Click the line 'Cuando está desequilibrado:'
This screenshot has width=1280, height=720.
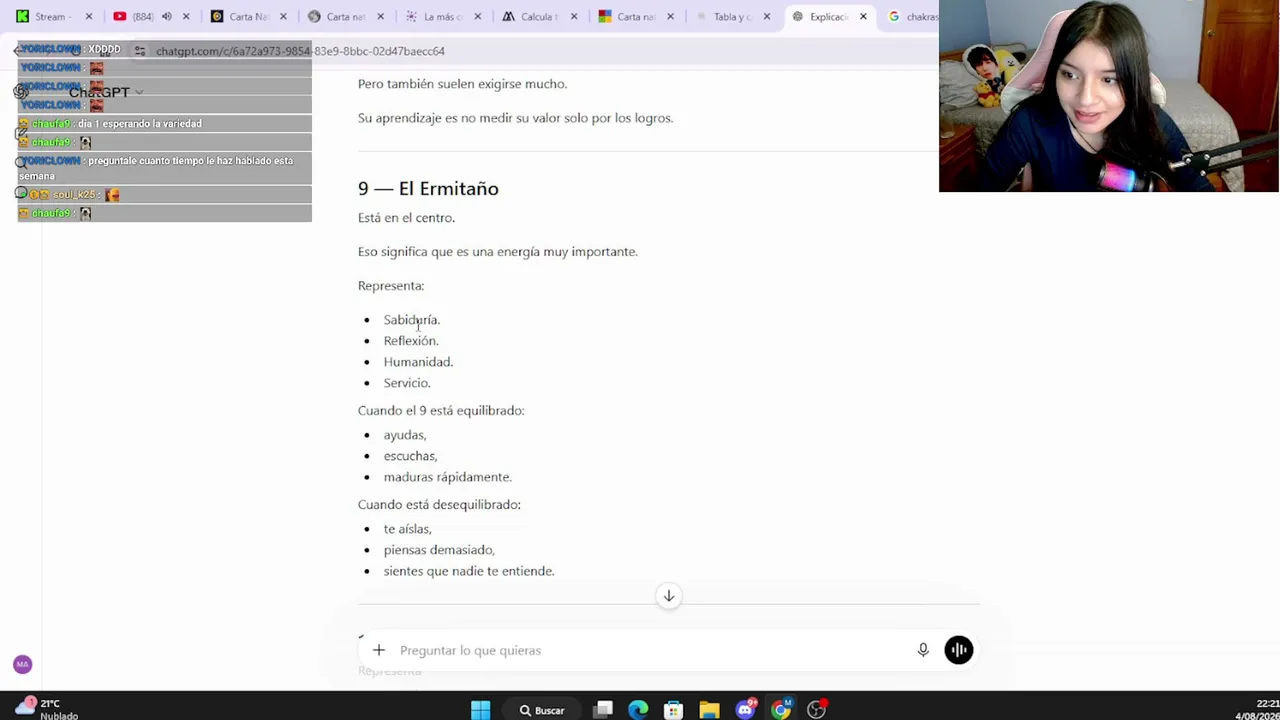439,504
